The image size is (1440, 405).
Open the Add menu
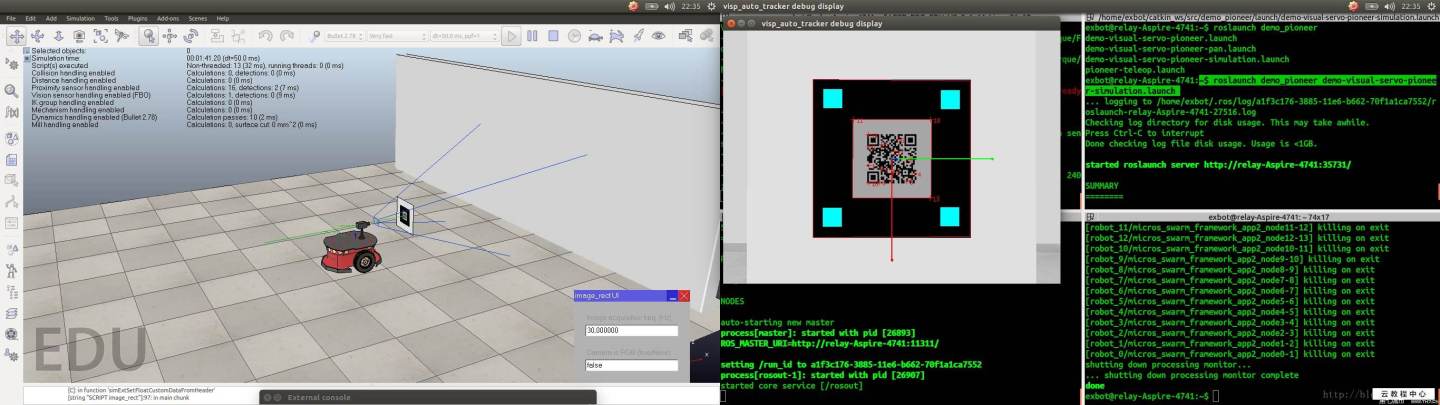pyautogui.click(x=51, y=18)
